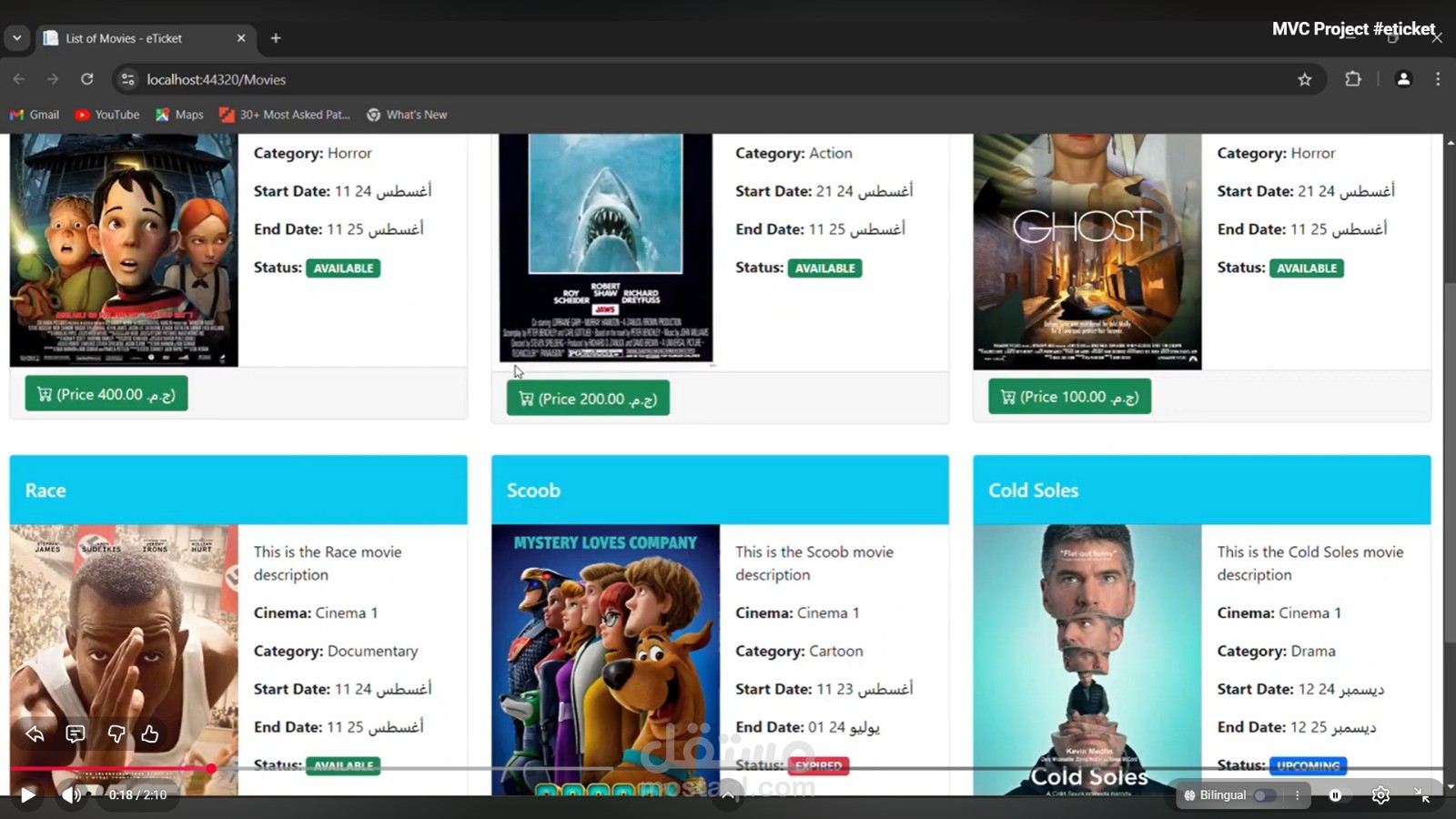Click the MVC Project #eticket video title
This screenshot has height=819, width=1456.
pos(1353,29)
